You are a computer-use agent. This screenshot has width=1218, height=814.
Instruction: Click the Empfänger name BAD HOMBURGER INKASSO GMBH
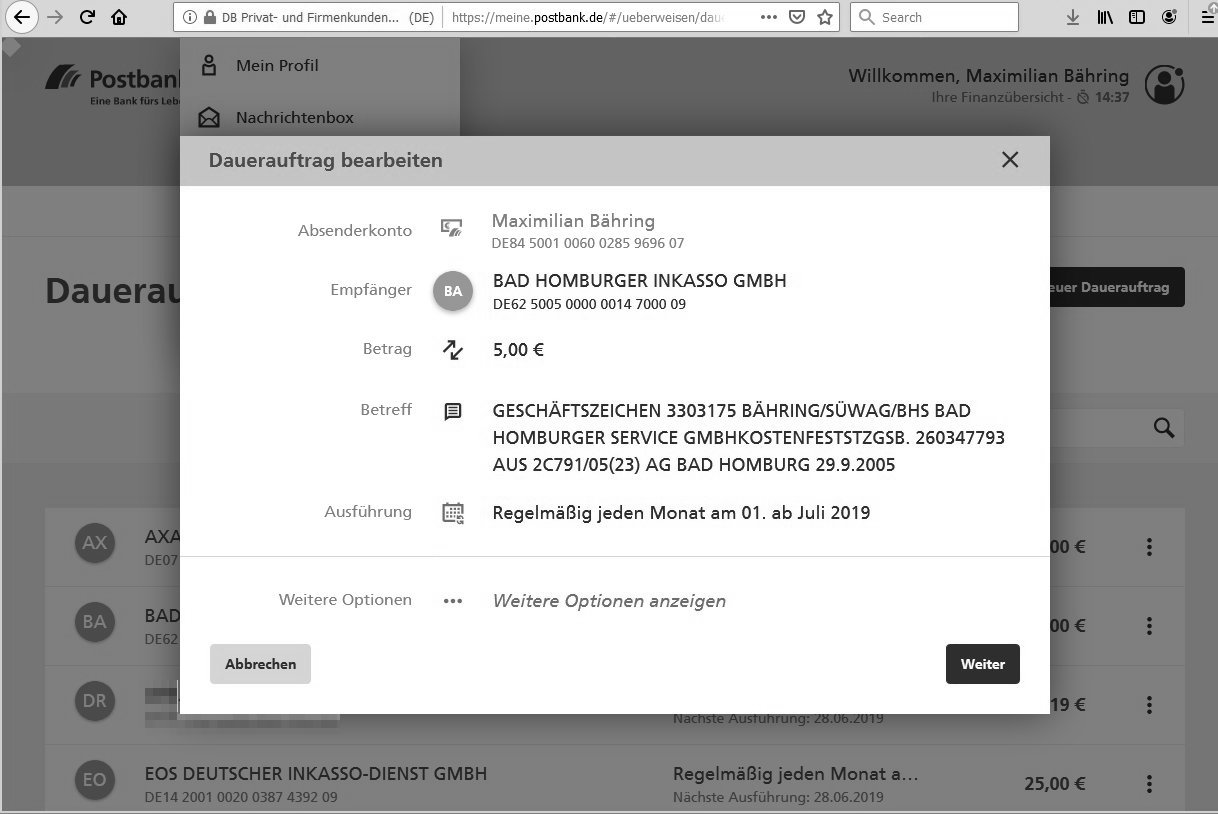tap(640, 281)
